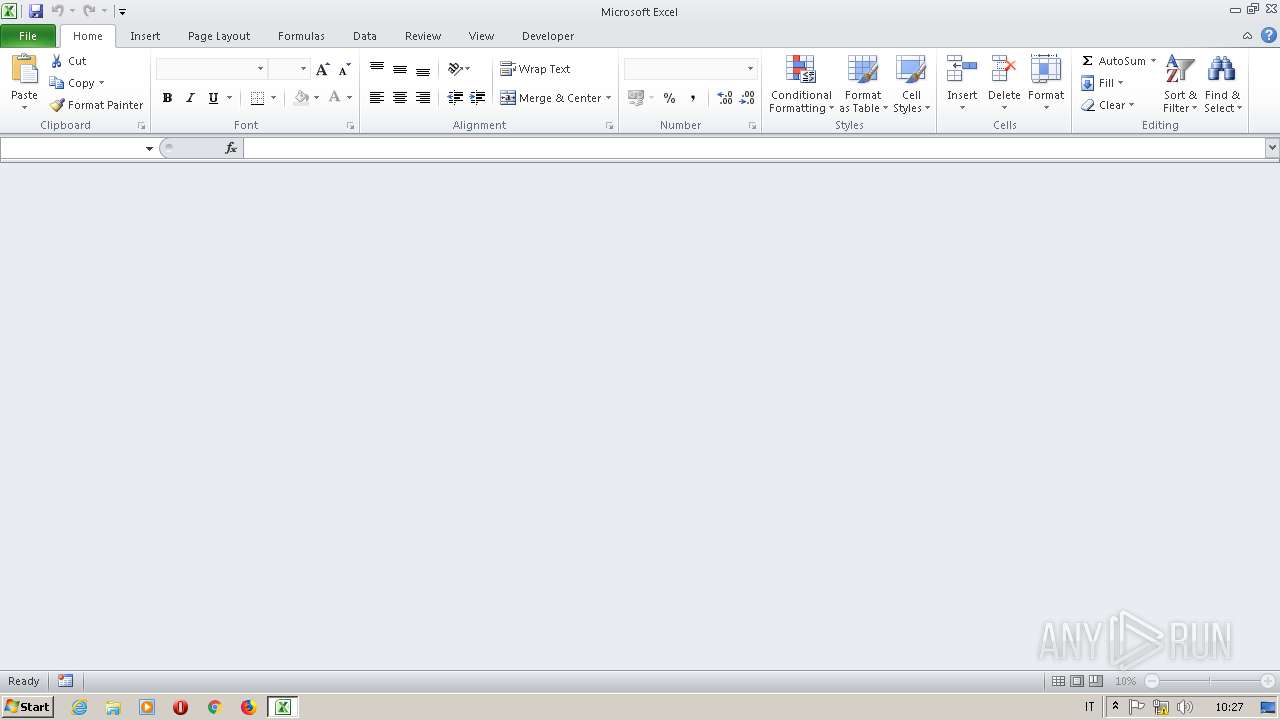Screen dimensions: 1280x720
Task: Switch to the Insert tab
Action: [145, 36]
